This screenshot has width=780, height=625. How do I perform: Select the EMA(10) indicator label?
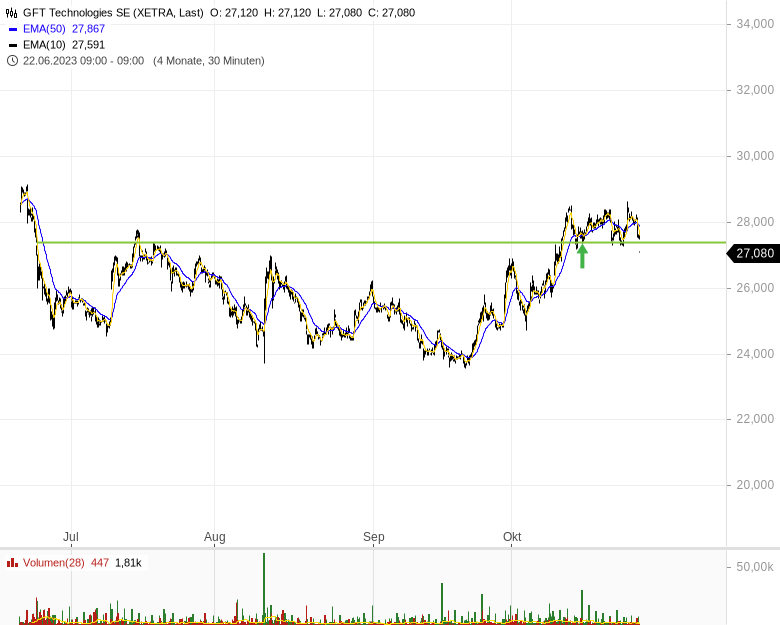(44, 45)
